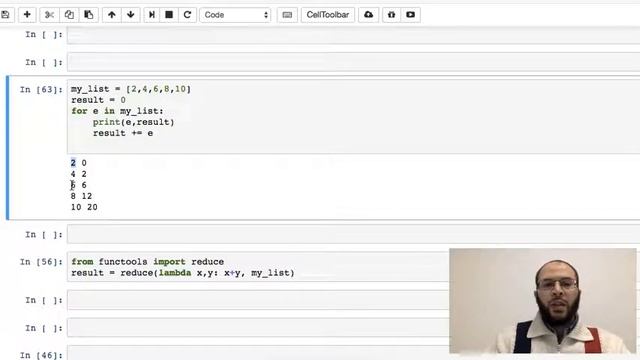The height and width of the screenshot is (360, 640).
Task: Click into the first empty cell at top
Action: [x=353, y=35]
